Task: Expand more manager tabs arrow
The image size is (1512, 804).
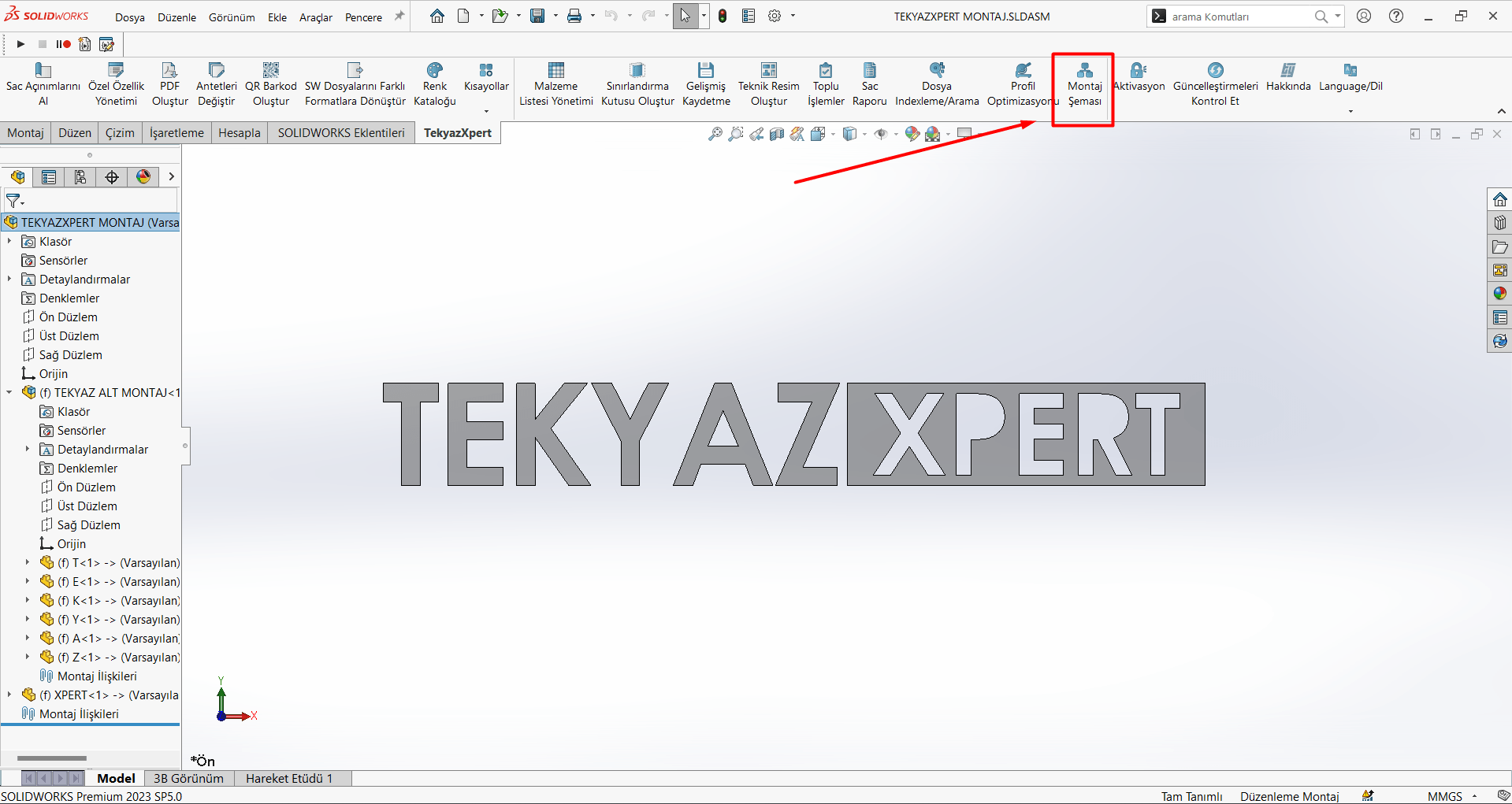Action: coord(171,176)
